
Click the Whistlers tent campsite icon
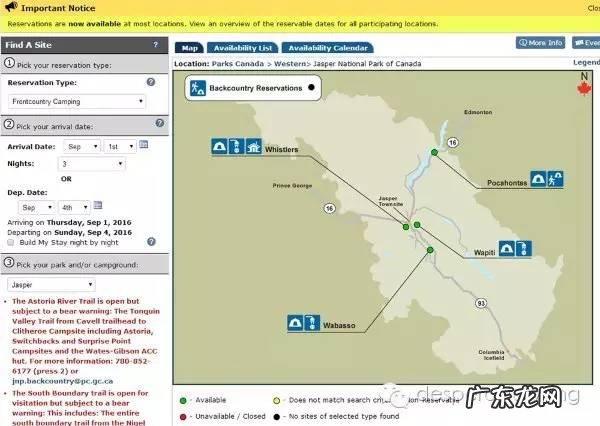[219, 148]
